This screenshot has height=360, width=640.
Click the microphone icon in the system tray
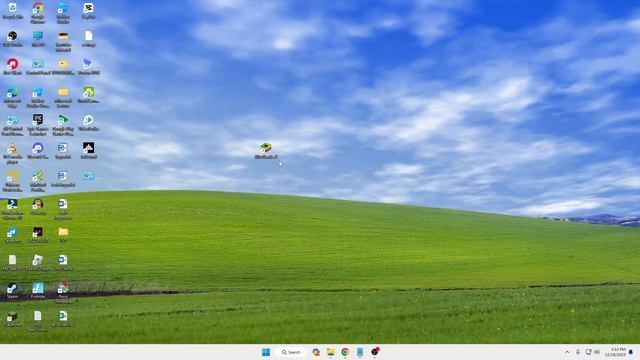coord(578,352)
